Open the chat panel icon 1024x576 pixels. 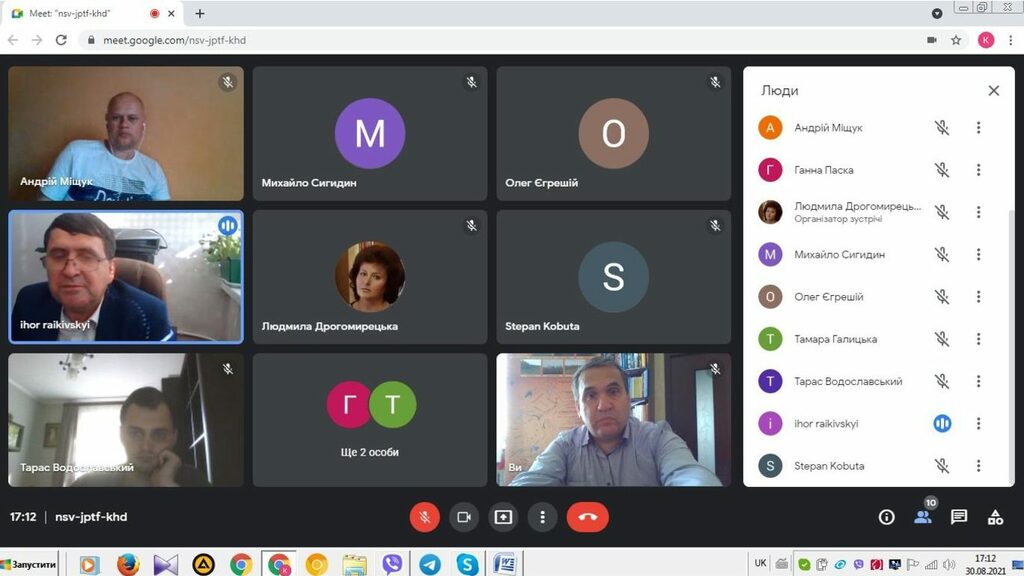coord(959,517)
